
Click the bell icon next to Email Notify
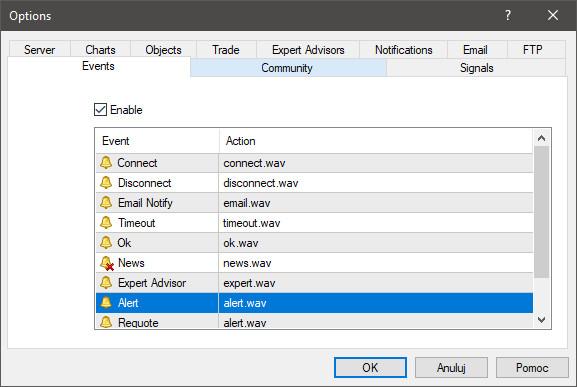click(106, 202)
